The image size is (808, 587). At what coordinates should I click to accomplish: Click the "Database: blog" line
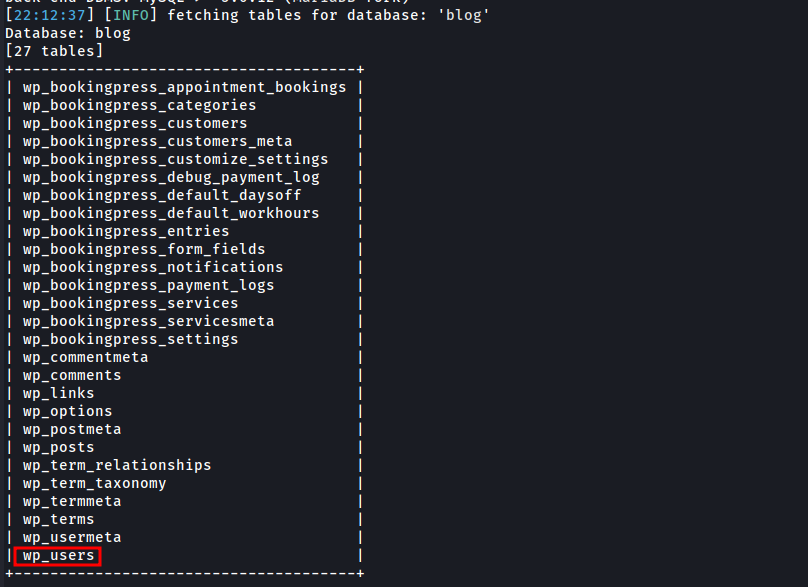click(x=68, y=33)
